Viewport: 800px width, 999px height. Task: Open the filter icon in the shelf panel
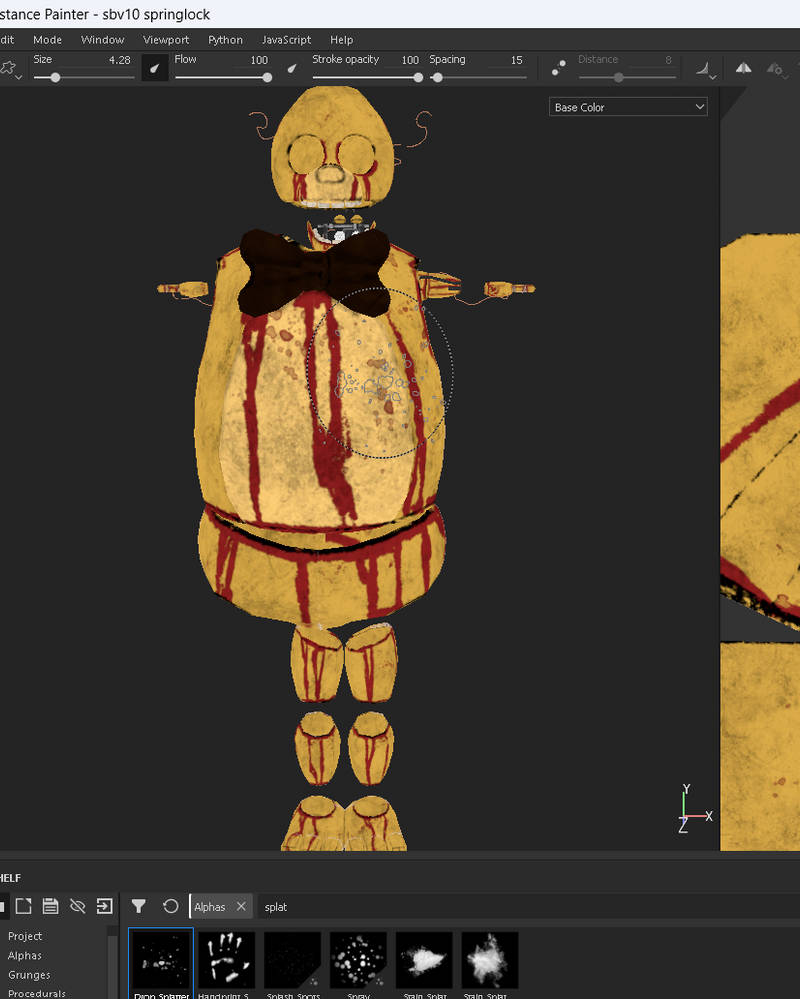(x=138, y=906)
